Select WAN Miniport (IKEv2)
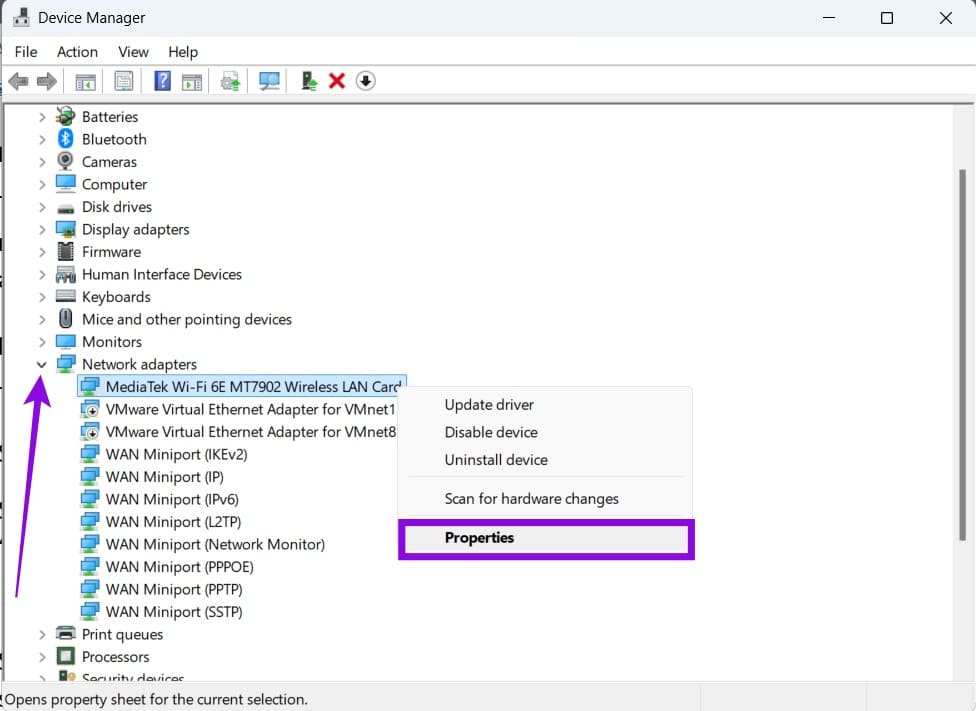976x711 pixels. (x=164, y=454)
